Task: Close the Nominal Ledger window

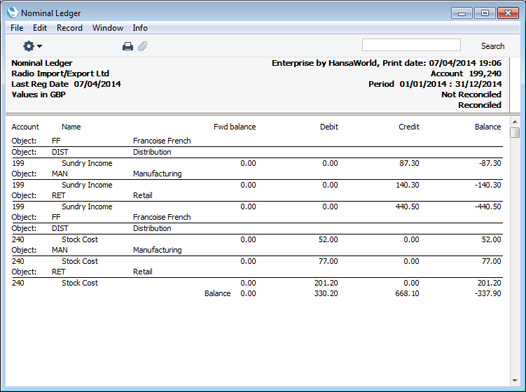Action: [508, 13]
